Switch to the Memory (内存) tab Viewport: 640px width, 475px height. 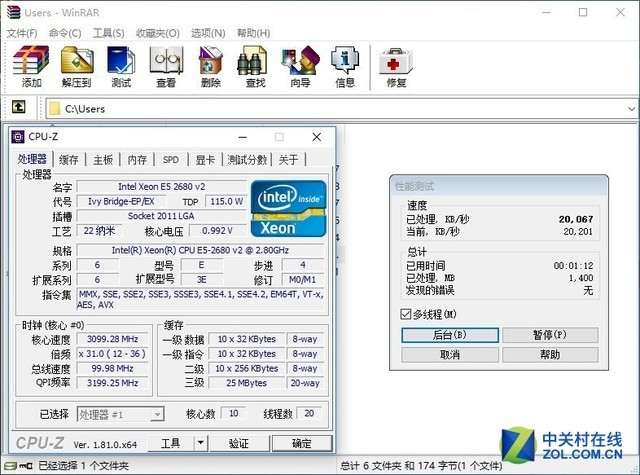[137, 160]
